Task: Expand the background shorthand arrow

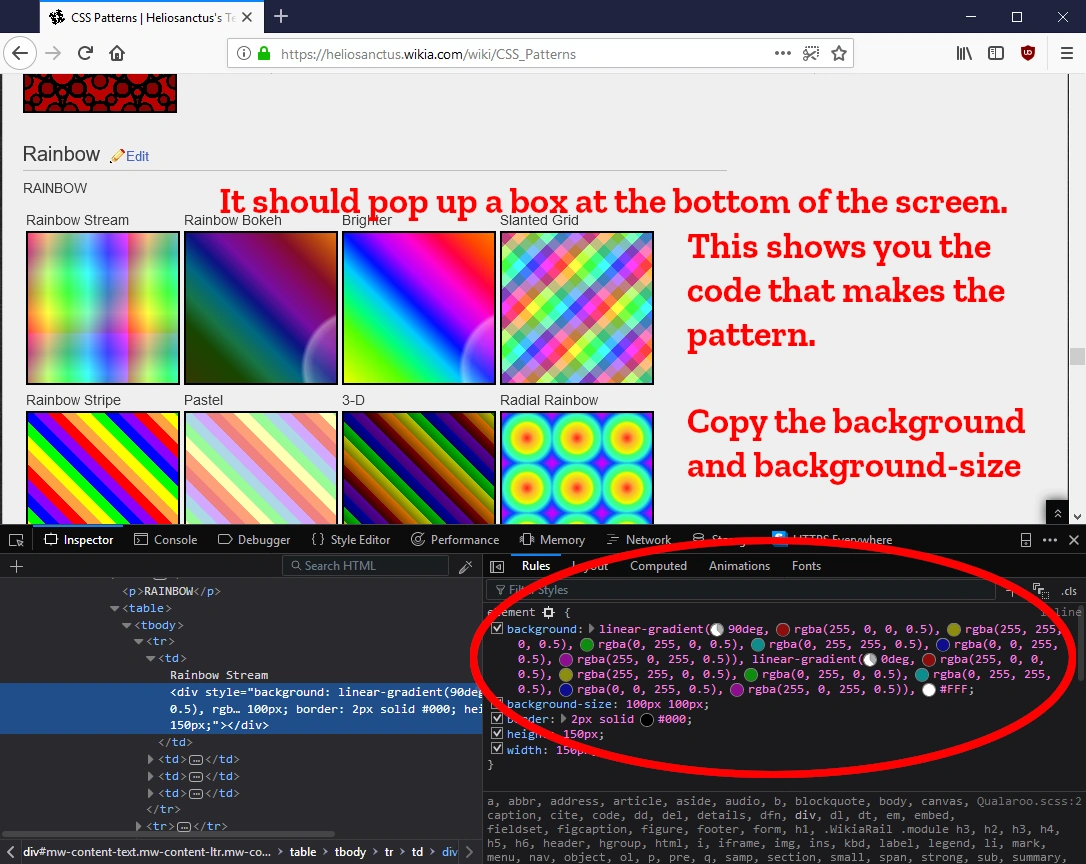Action: pos(591,629)
